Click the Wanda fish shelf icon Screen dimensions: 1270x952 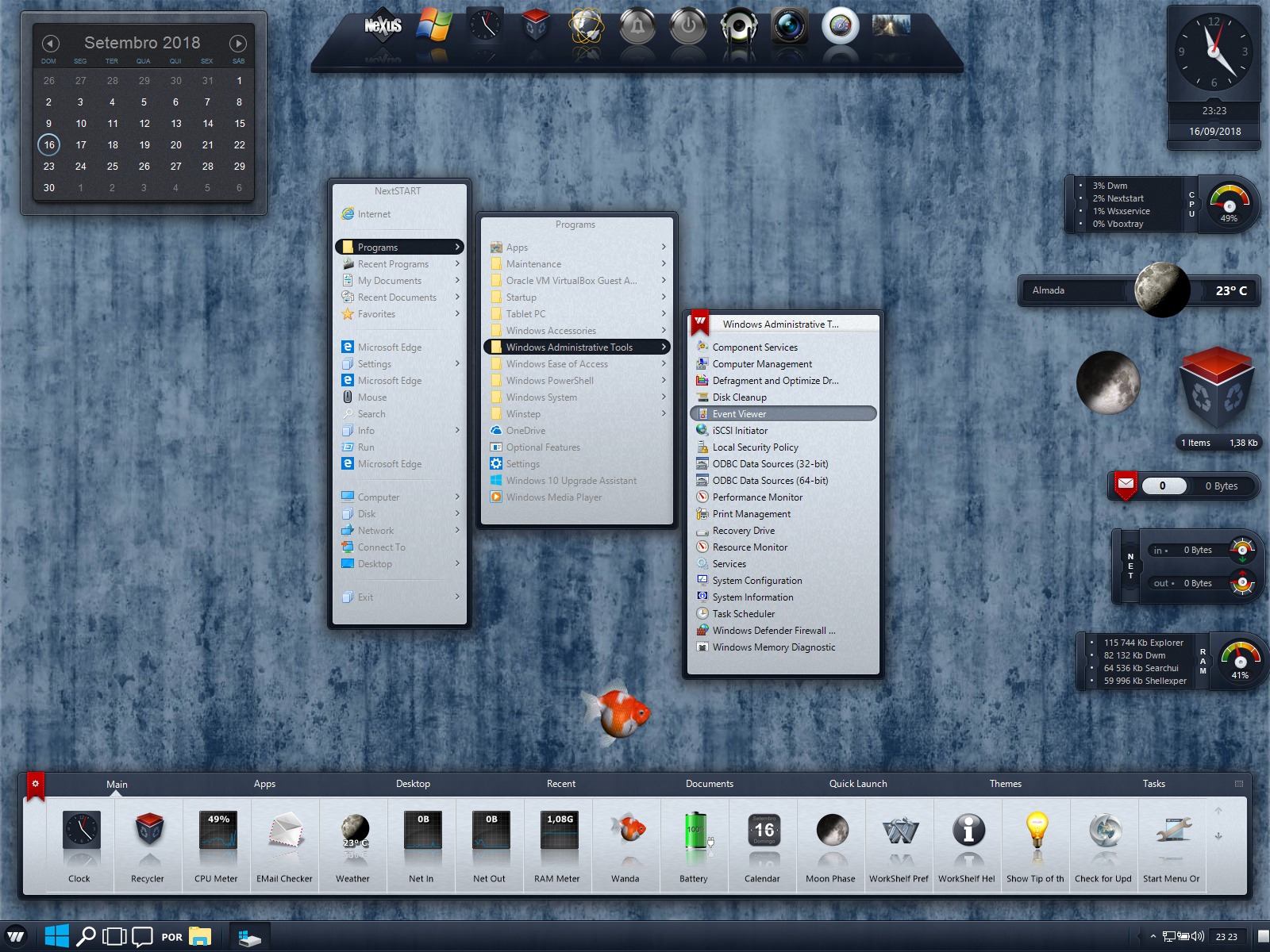pos(628,828)
